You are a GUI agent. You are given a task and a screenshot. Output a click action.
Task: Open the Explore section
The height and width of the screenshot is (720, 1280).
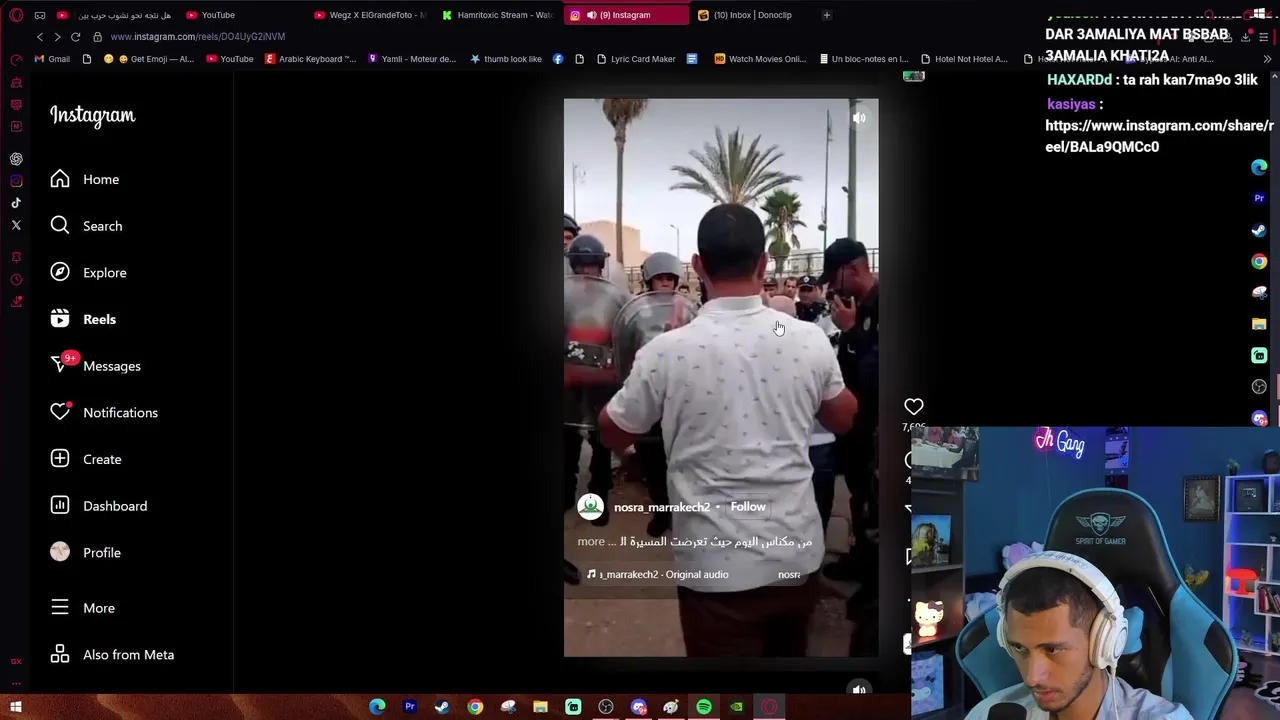[x=88, y=273]
